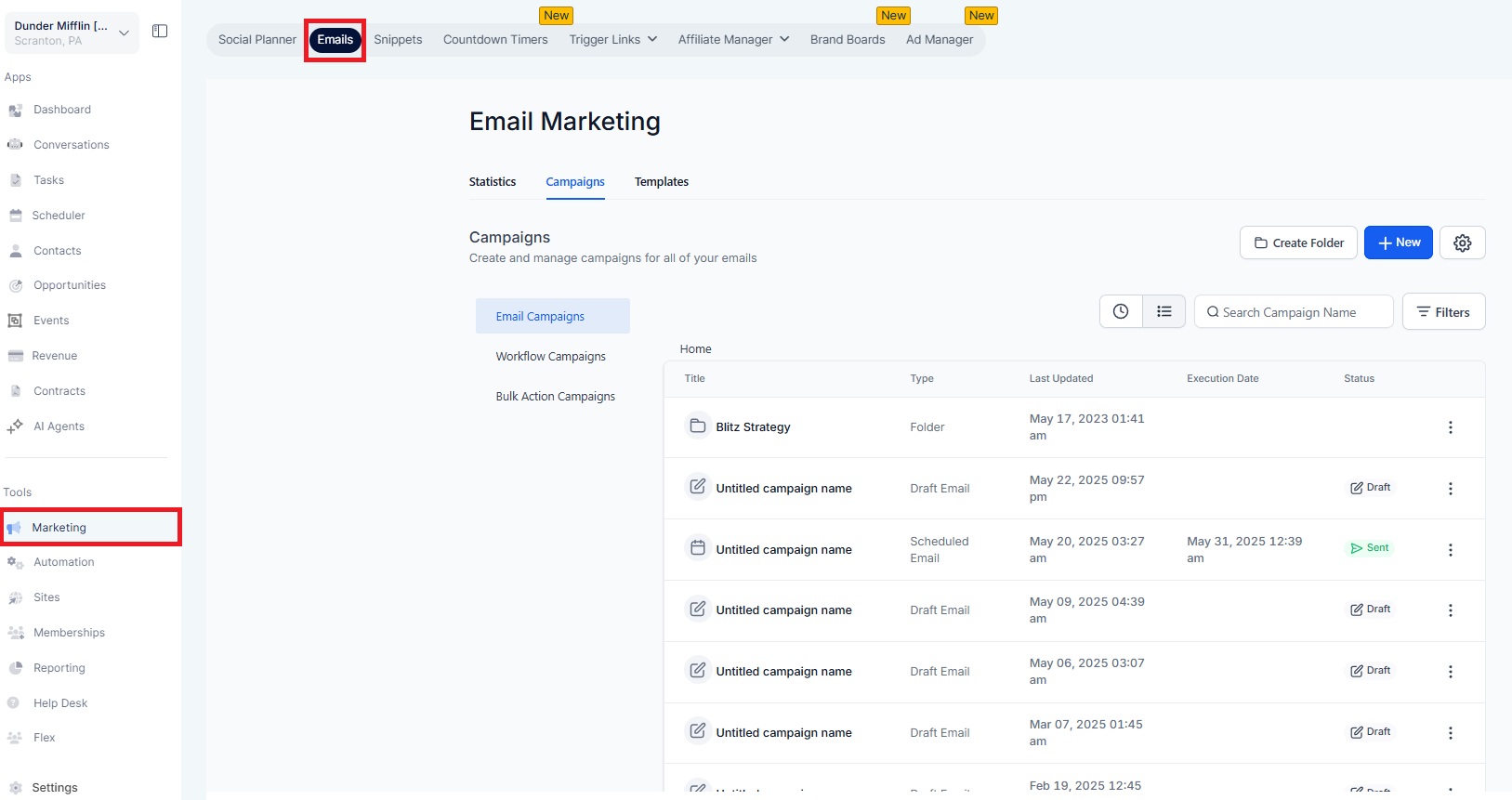Click the Automation gears icon

pos(15,562)
